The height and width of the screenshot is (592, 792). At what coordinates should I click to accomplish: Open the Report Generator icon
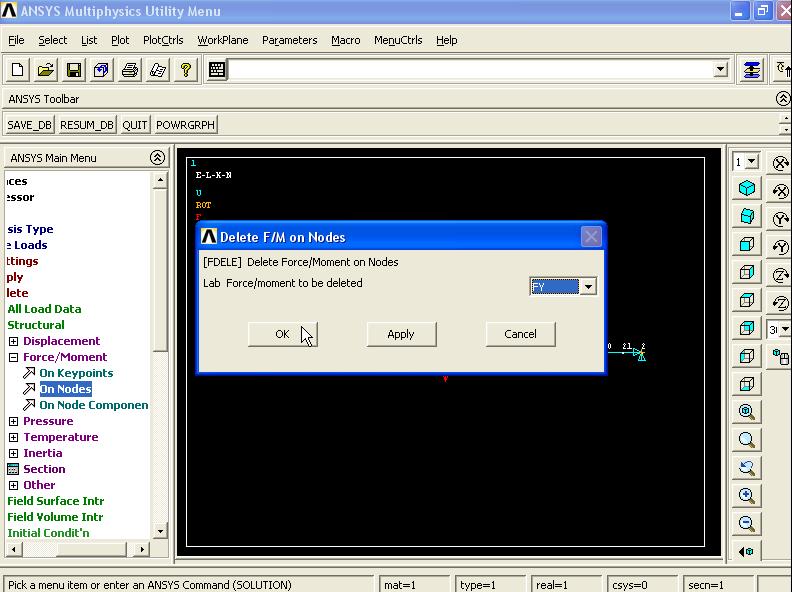[x=158, y=70]
